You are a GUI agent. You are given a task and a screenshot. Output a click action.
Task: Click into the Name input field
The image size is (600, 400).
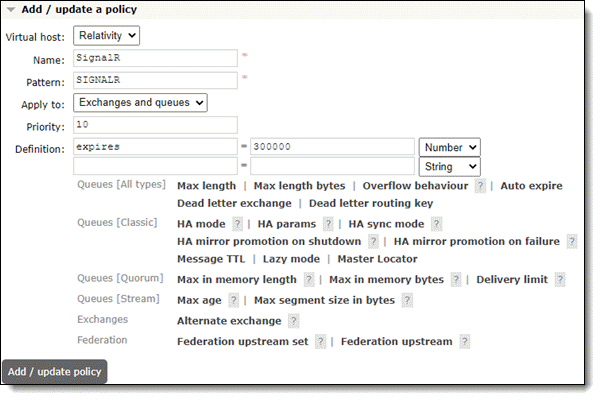[x=155, y=58]
